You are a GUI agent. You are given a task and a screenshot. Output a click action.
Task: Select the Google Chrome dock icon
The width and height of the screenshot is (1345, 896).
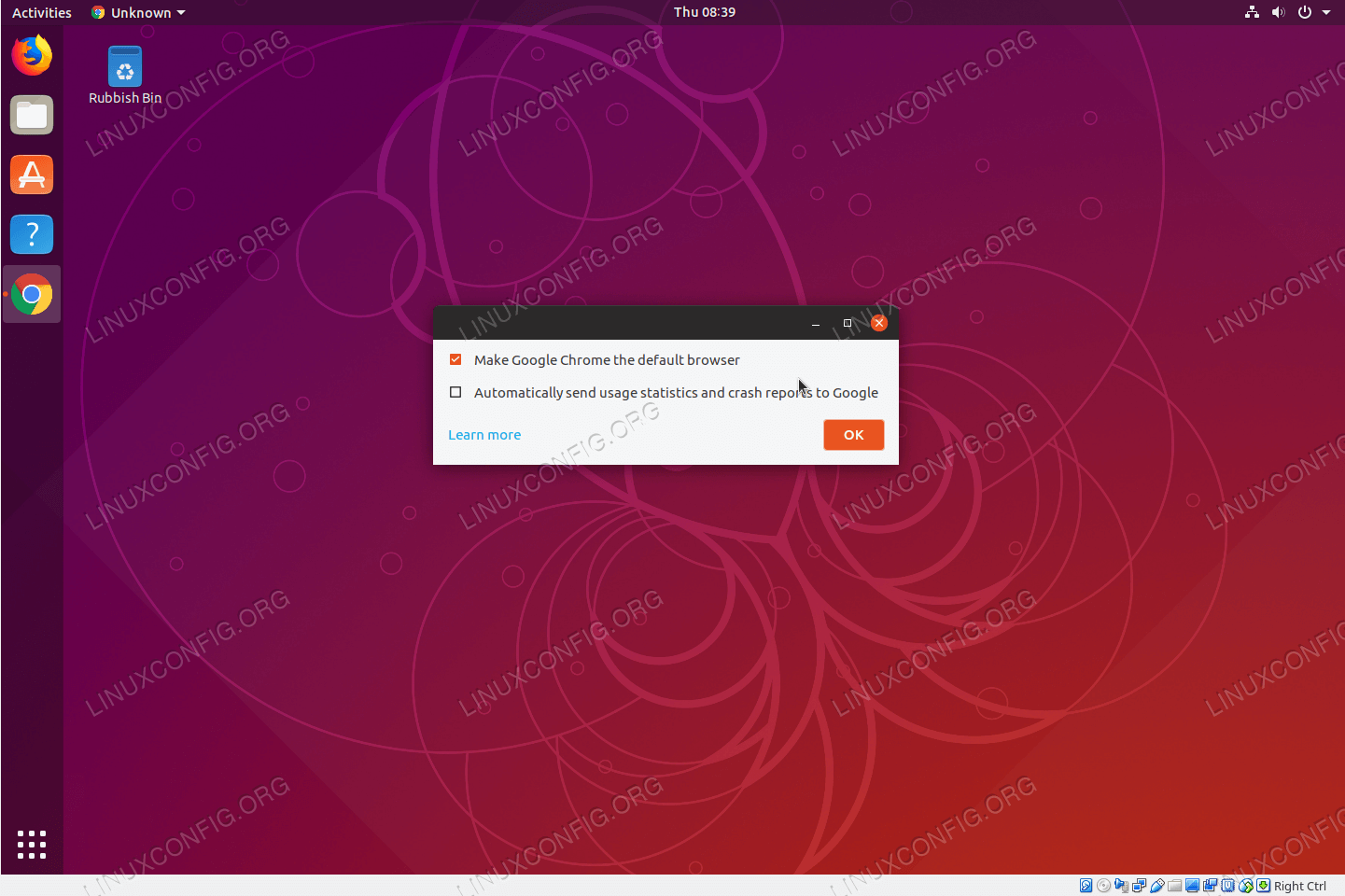[x=32, y=294]
